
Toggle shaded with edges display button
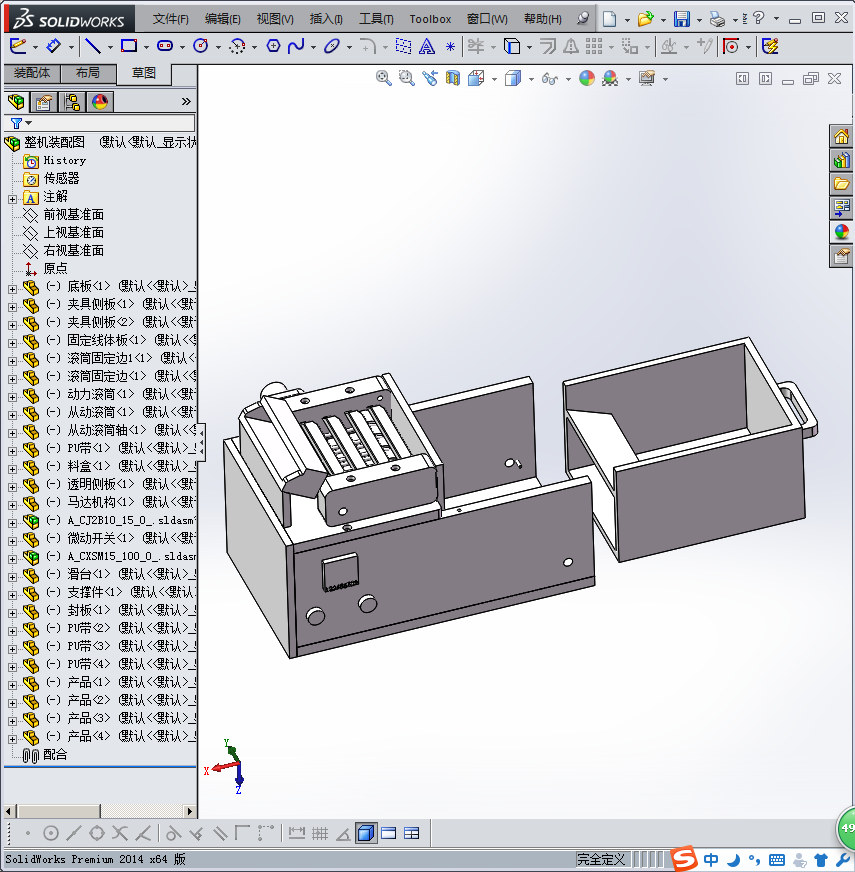(365, 833)
